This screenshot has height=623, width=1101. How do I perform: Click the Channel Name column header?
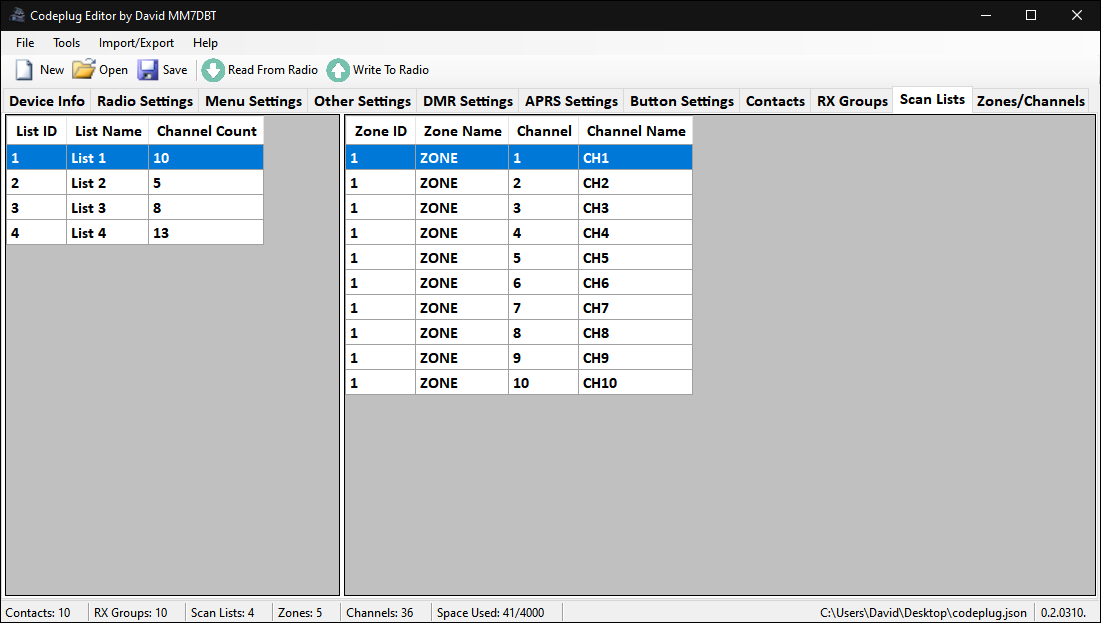click(x=636, y=131)
